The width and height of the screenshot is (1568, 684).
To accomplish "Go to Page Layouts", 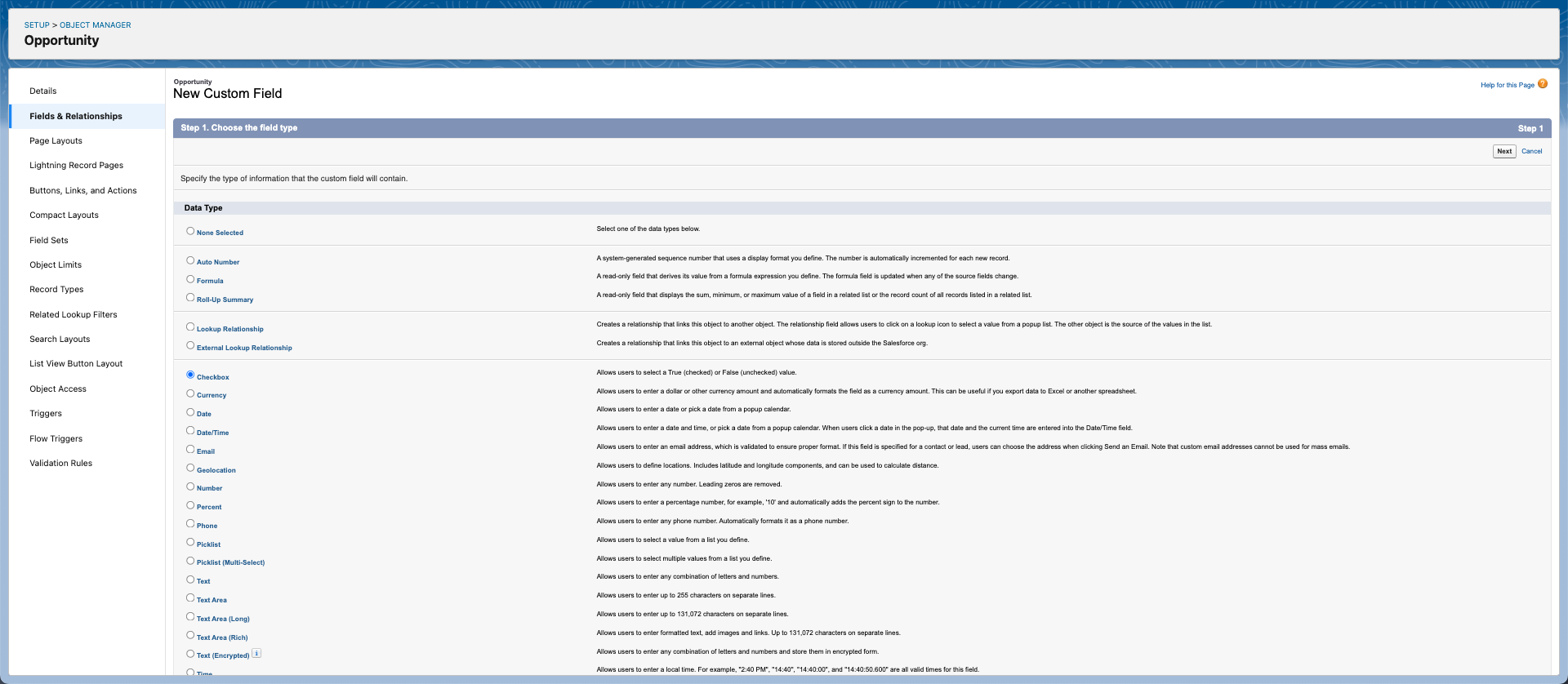I will pos(56,141).
